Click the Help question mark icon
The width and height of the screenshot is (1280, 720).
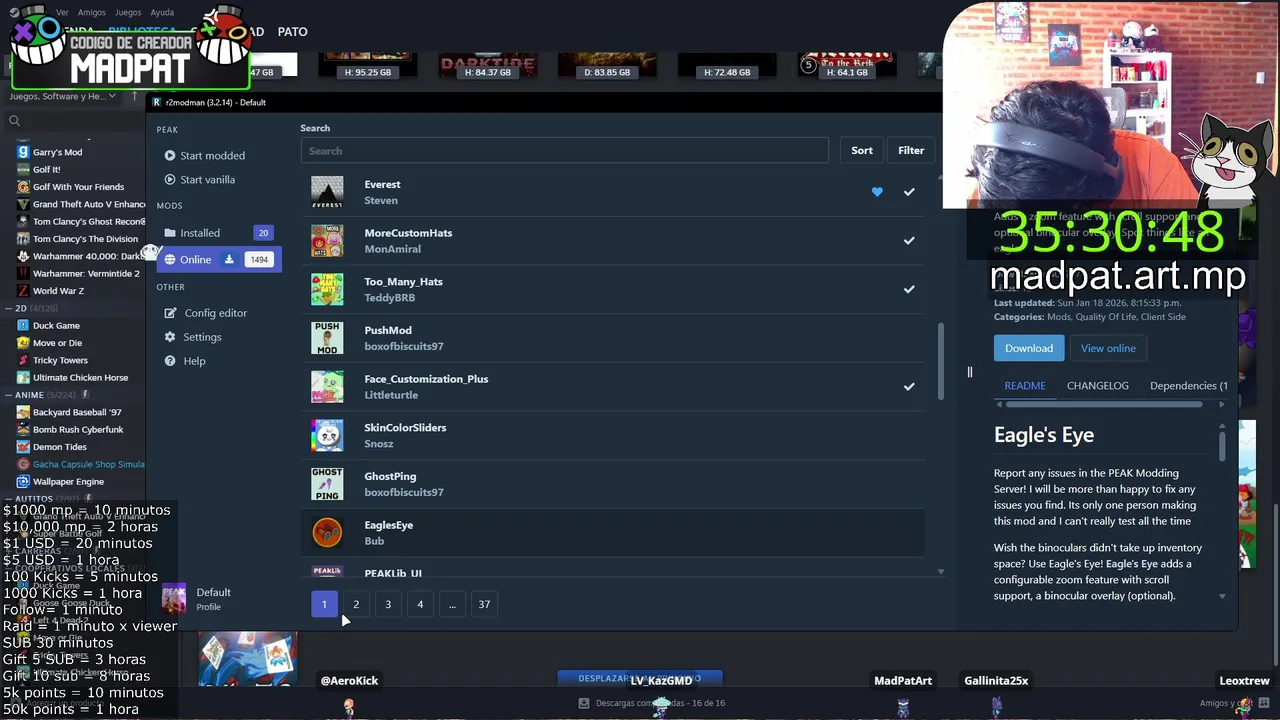170,361
